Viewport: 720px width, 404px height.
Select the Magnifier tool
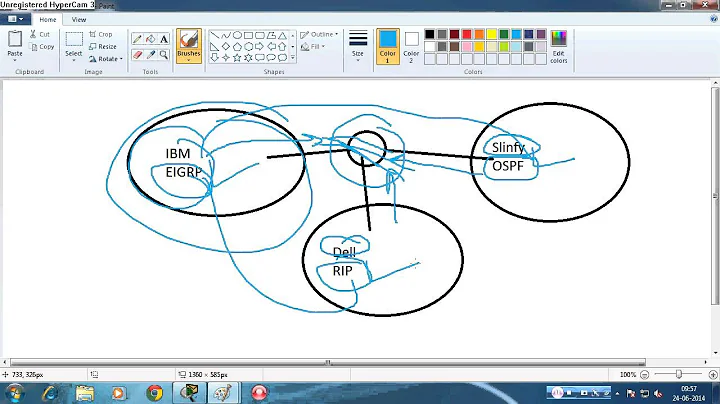(164, 55)
